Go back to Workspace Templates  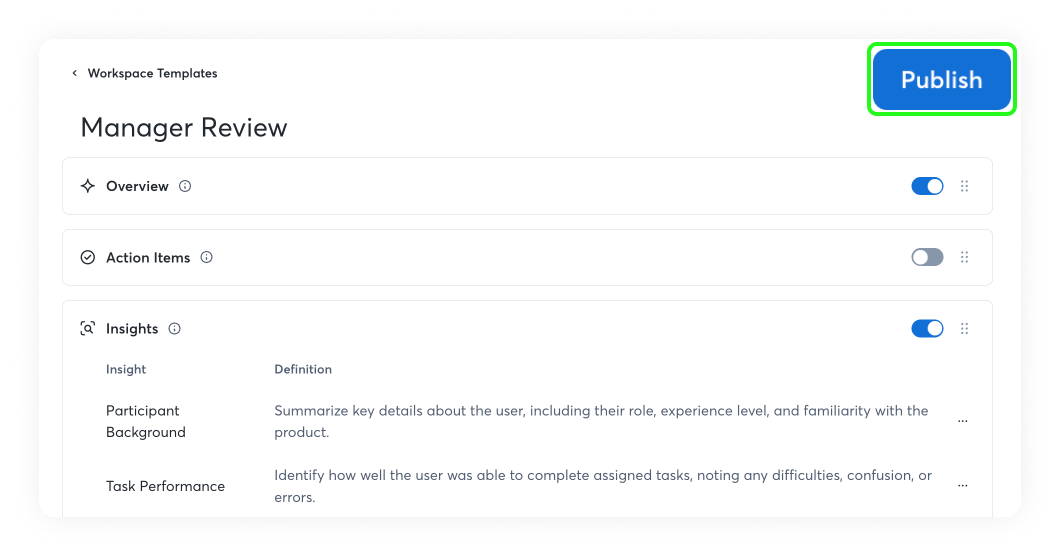tap(152, 73)
